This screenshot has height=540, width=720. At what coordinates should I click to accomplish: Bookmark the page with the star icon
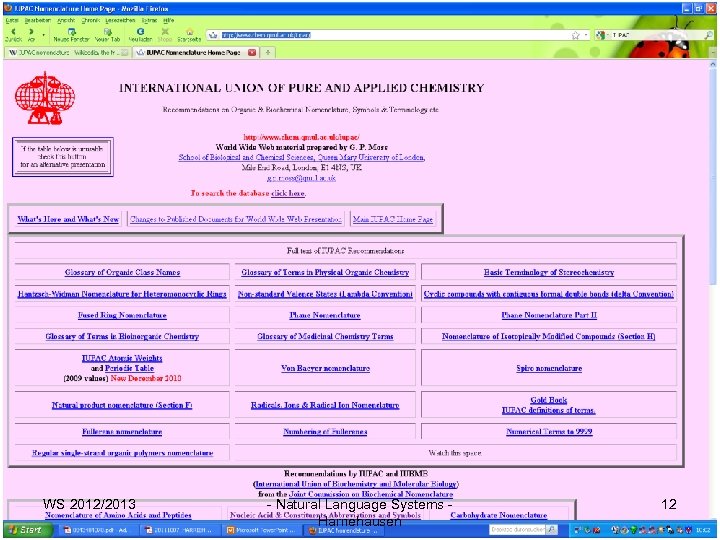[575, 35]
